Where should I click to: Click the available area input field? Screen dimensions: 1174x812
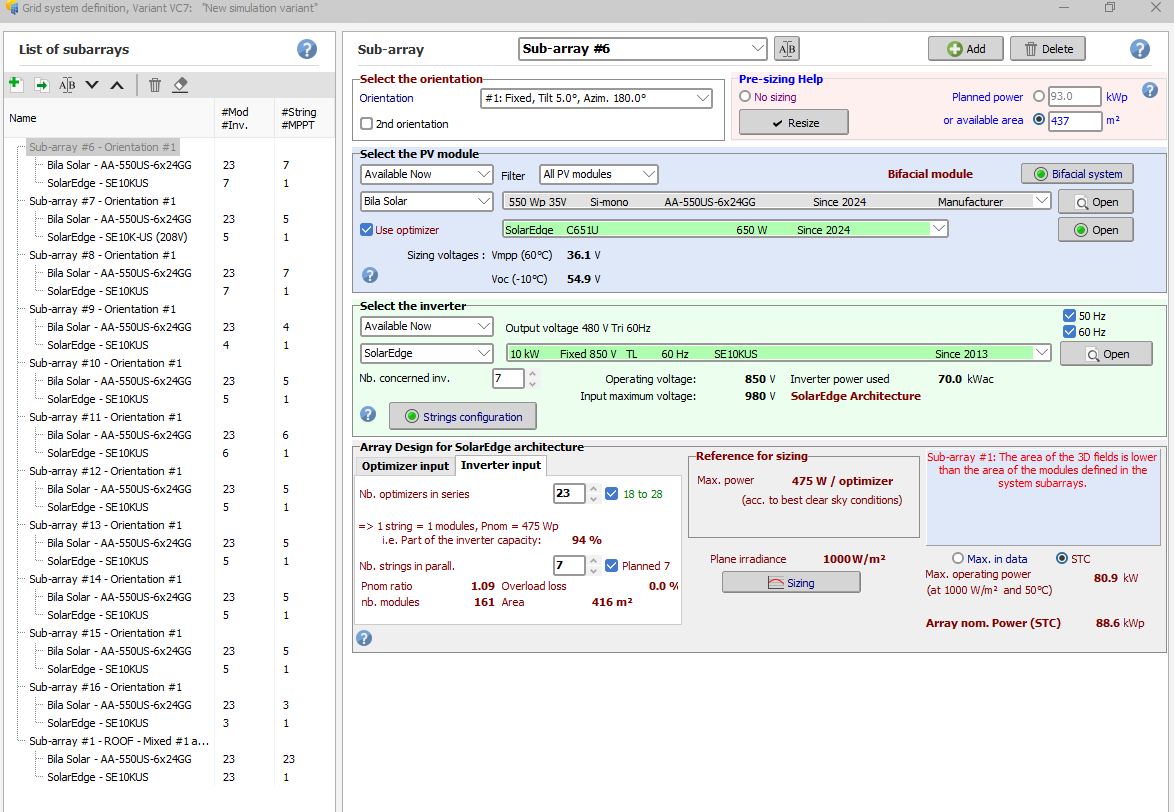click(1075, 121)
